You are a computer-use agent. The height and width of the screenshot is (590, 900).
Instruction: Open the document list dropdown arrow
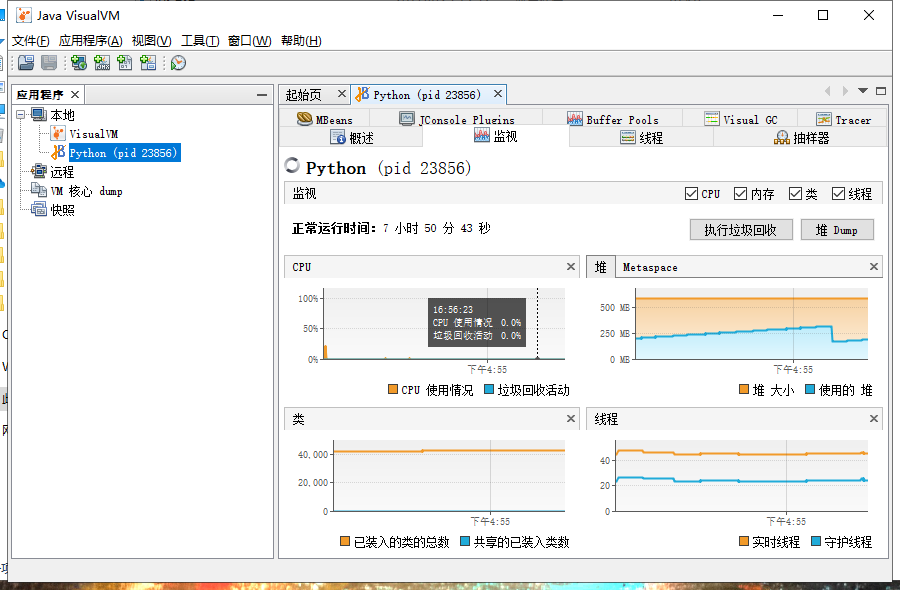click(863, 91)
